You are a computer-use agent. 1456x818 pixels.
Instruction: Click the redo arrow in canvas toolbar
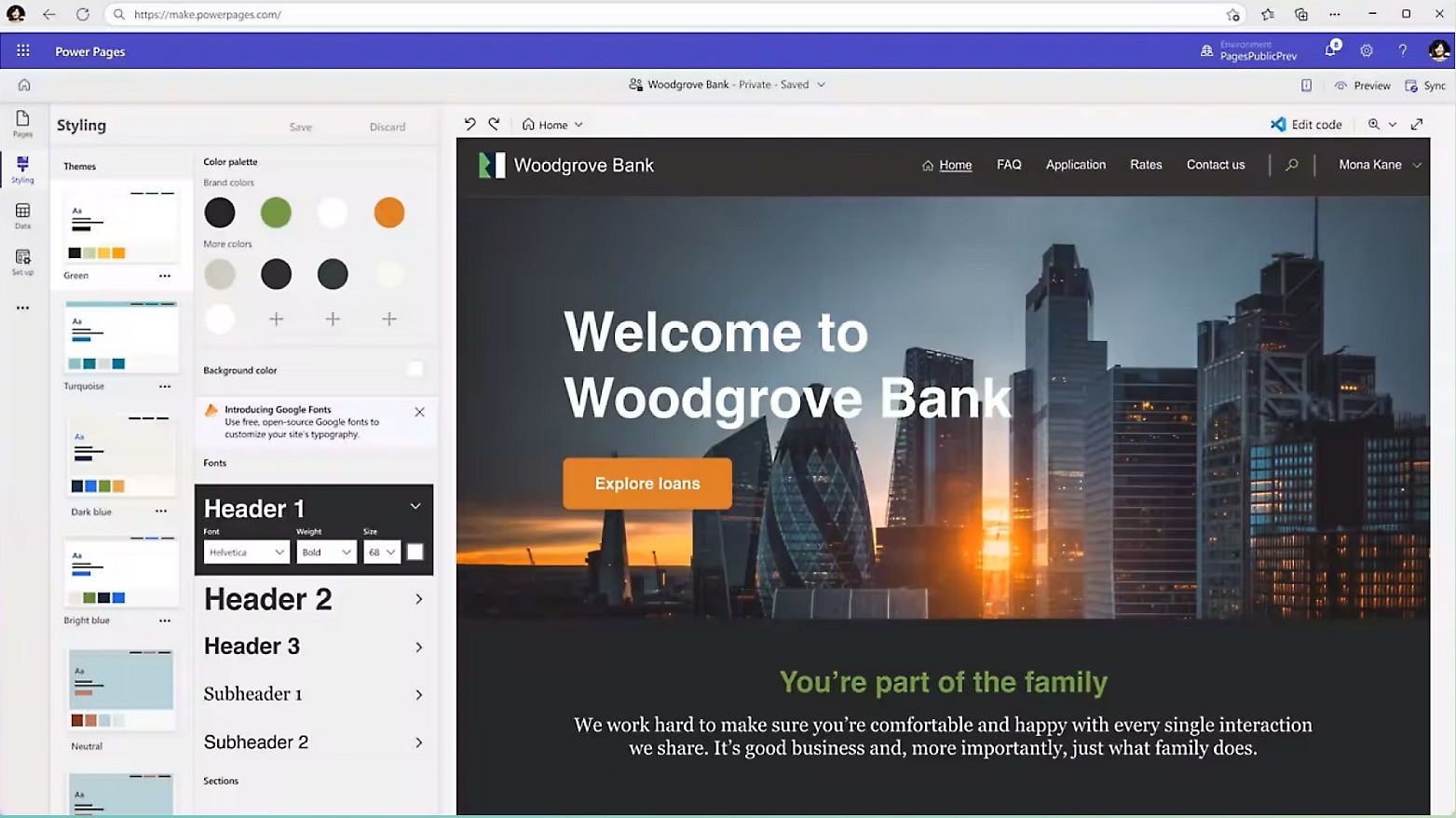494,124
